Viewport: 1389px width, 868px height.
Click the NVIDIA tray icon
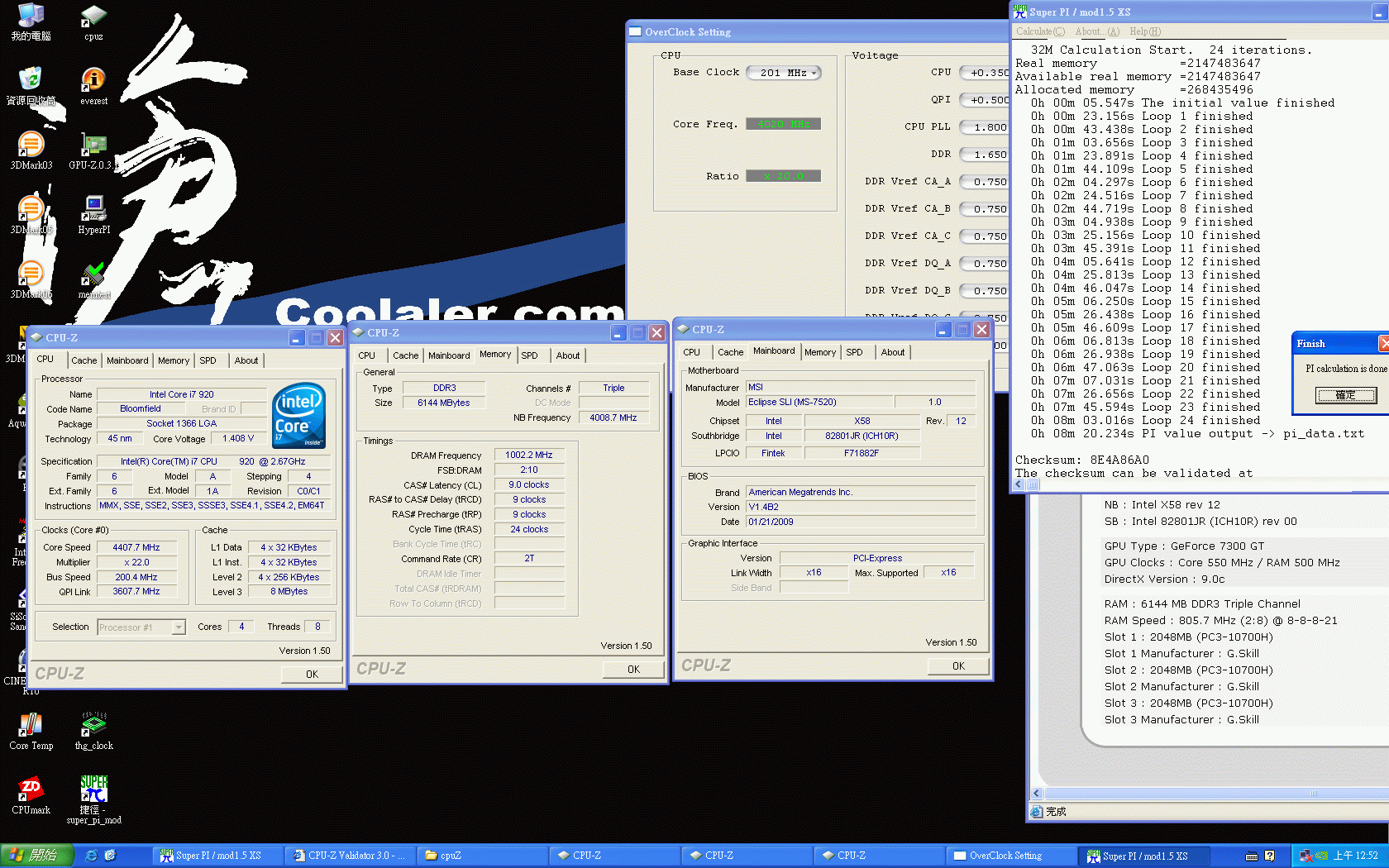1322,856
